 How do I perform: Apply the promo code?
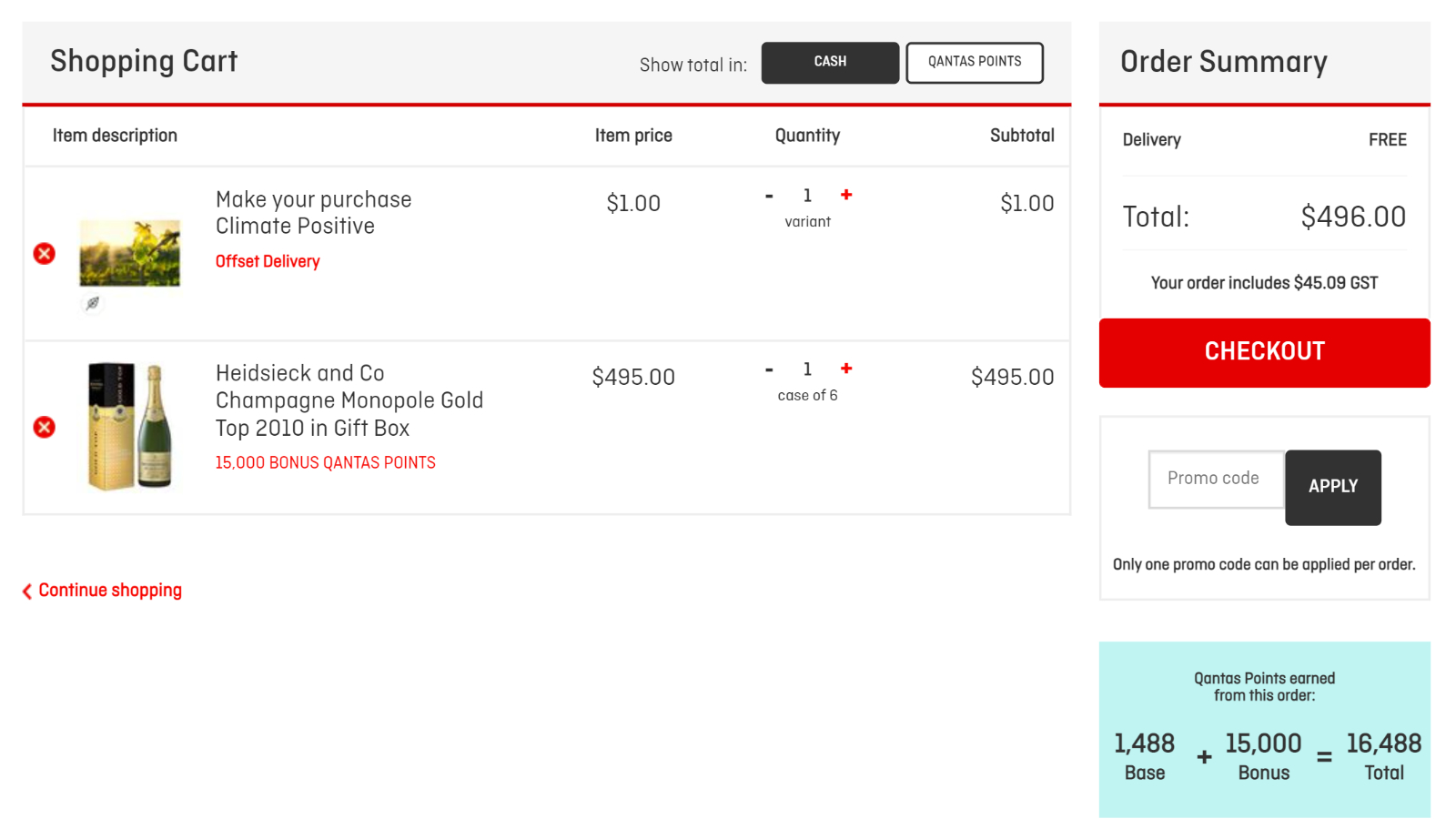tap(1333, 488)
